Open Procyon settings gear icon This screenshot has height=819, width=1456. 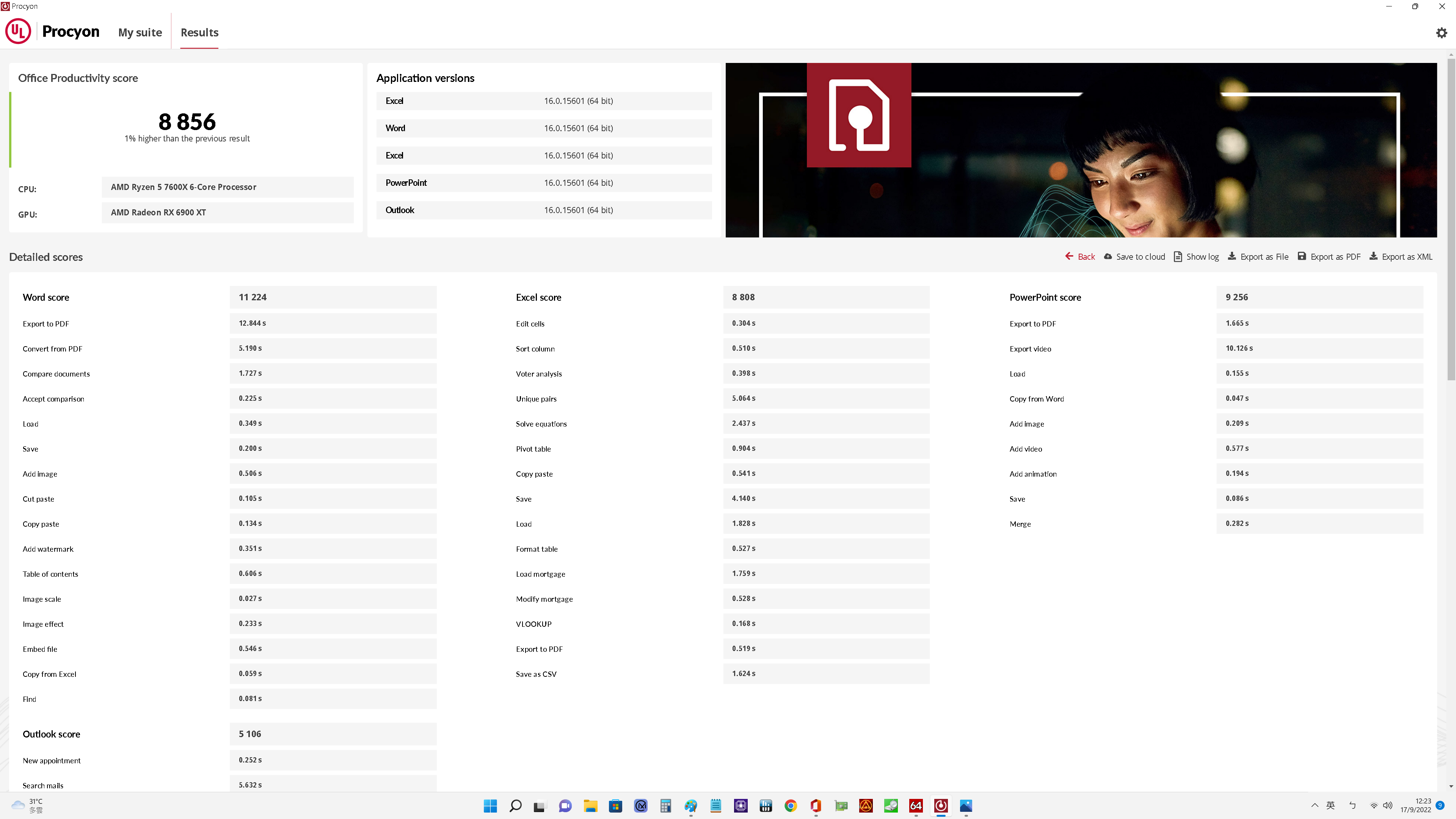pos(1441,33)
